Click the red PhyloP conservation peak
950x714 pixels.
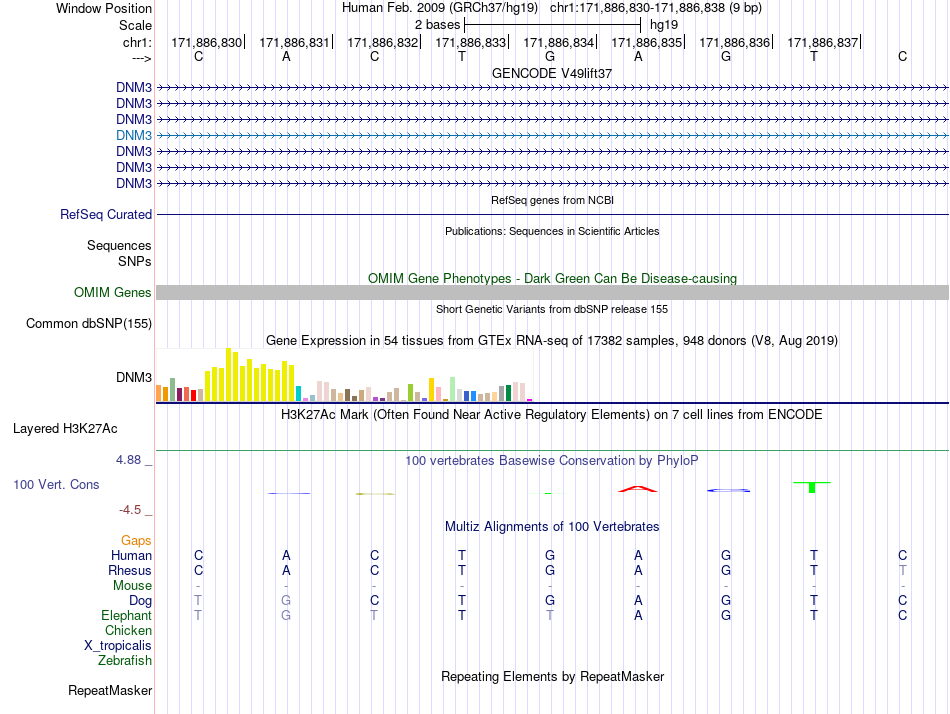pos(638,489)
